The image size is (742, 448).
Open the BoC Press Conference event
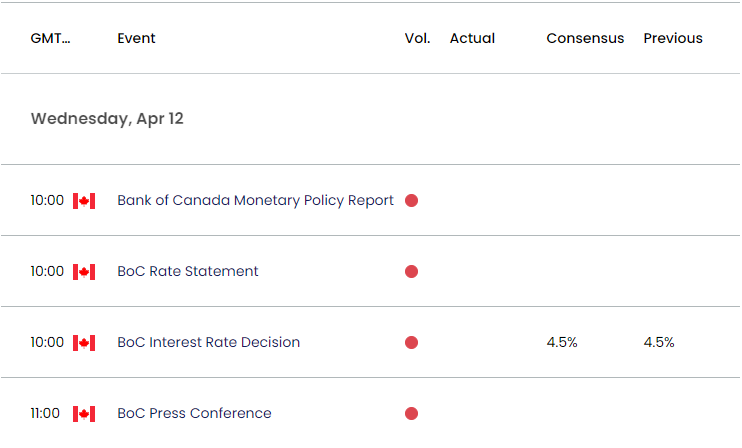pos(194,414)
